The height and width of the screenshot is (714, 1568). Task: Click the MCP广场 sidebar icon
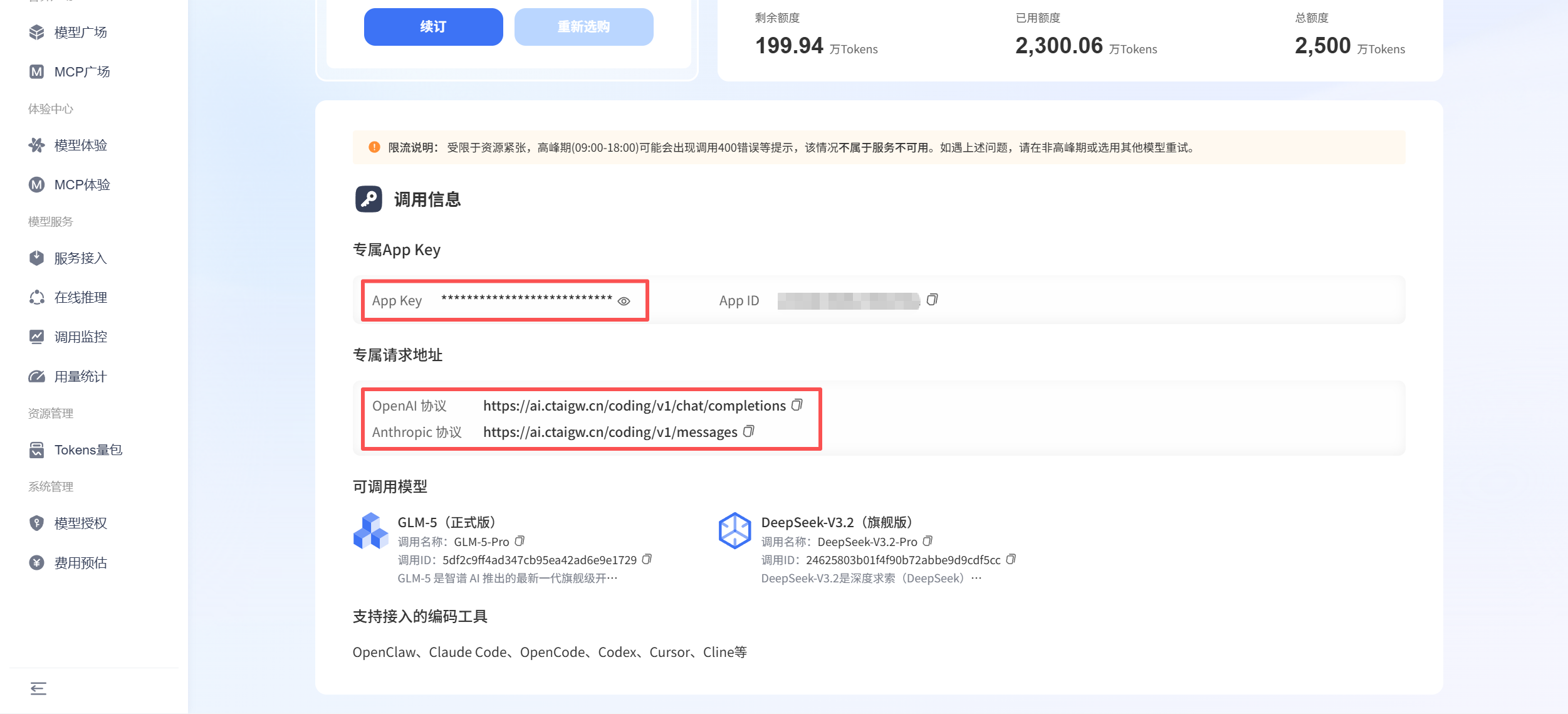[37, 71]
